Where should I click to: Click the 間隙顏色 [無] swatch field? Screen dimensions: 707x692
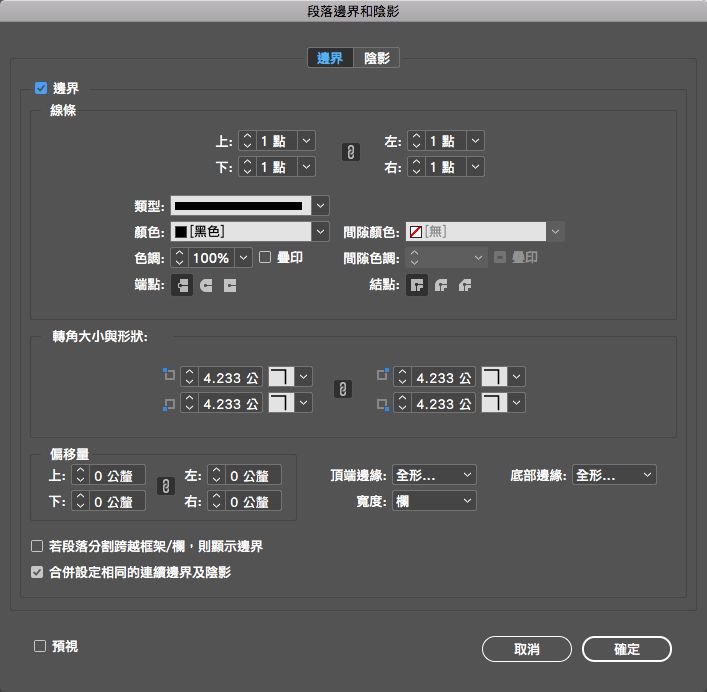[x=476, y=232]
